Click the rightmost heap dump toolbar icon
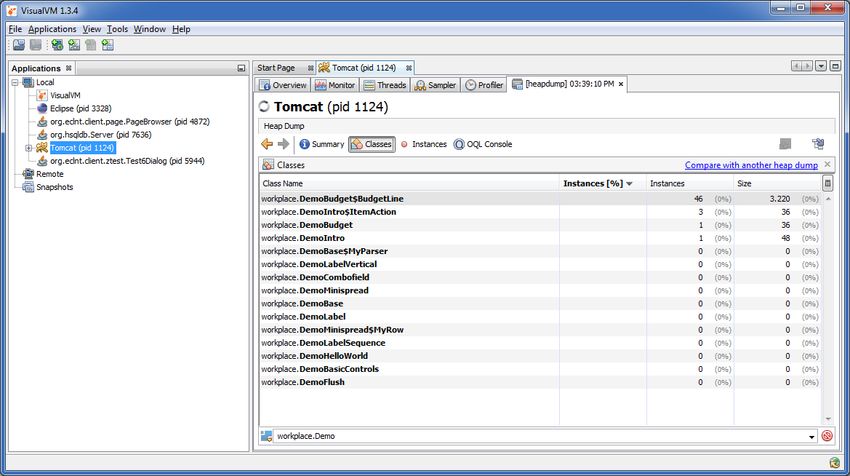Viewport: 850px width, 476px height. click(818, 144)
